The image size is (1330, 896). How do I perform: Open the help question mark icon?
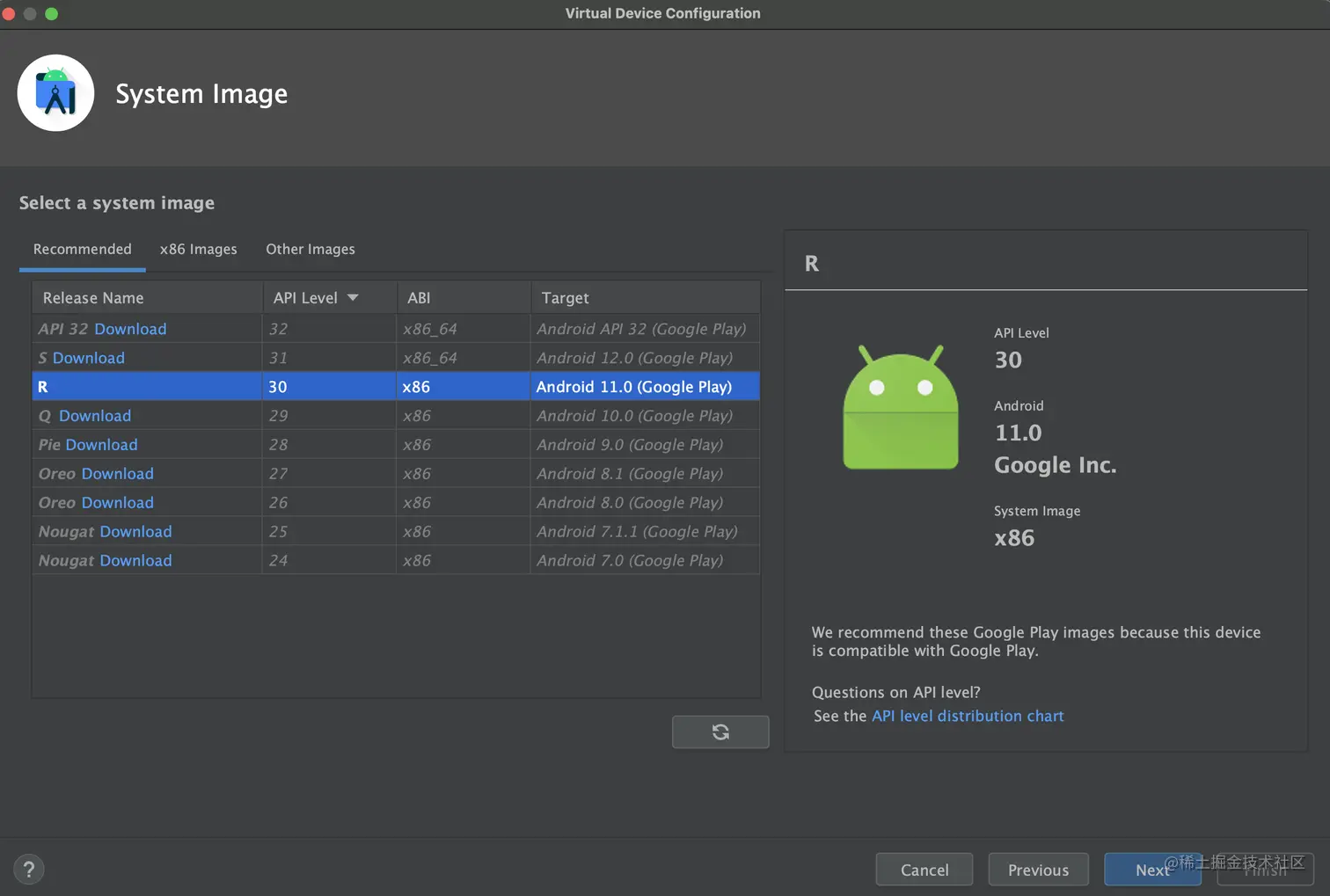tap(29, 870)
